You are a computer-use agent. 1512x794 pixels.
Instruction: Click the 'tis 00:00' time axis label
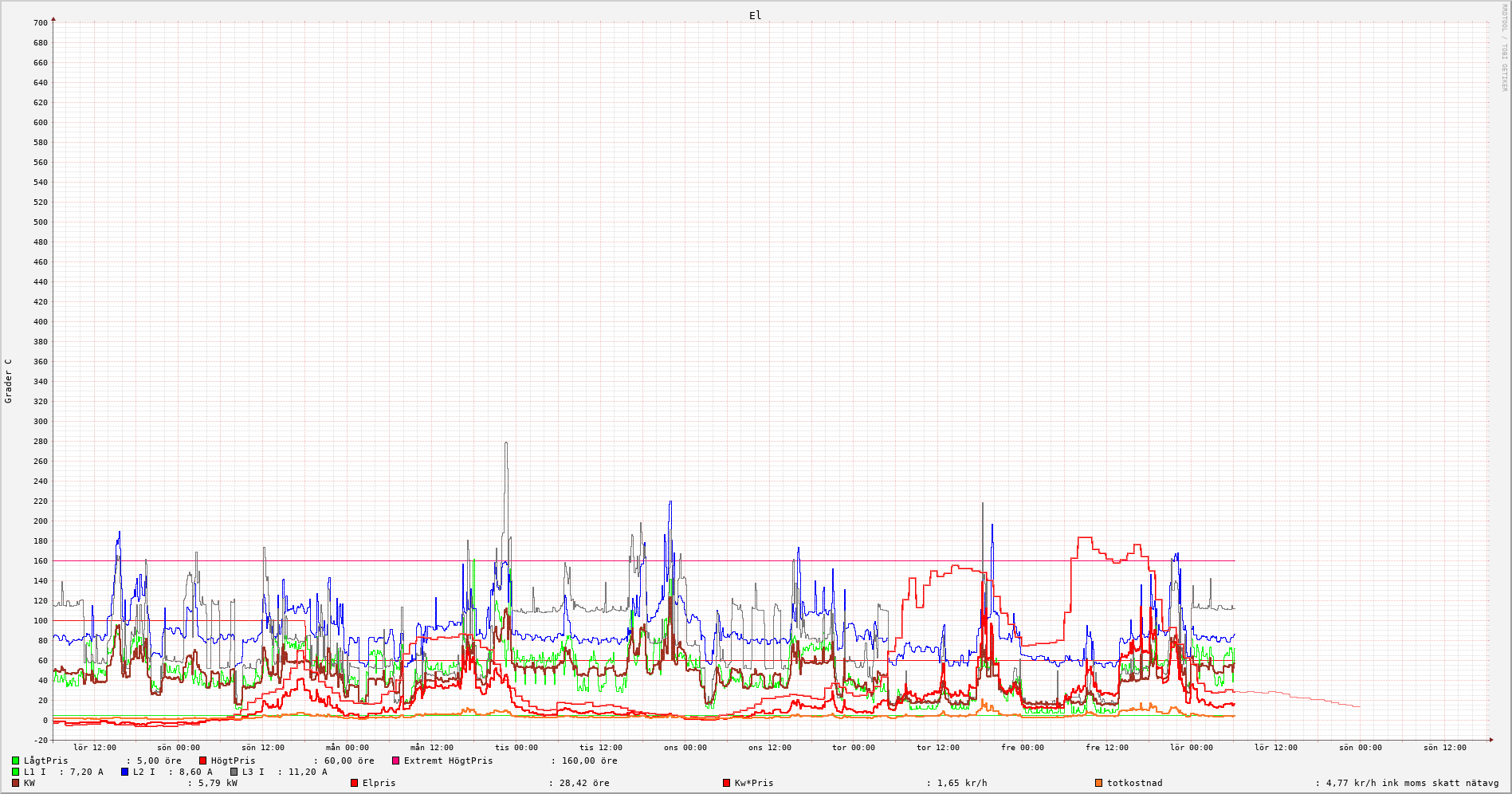(x=516, y=748)
